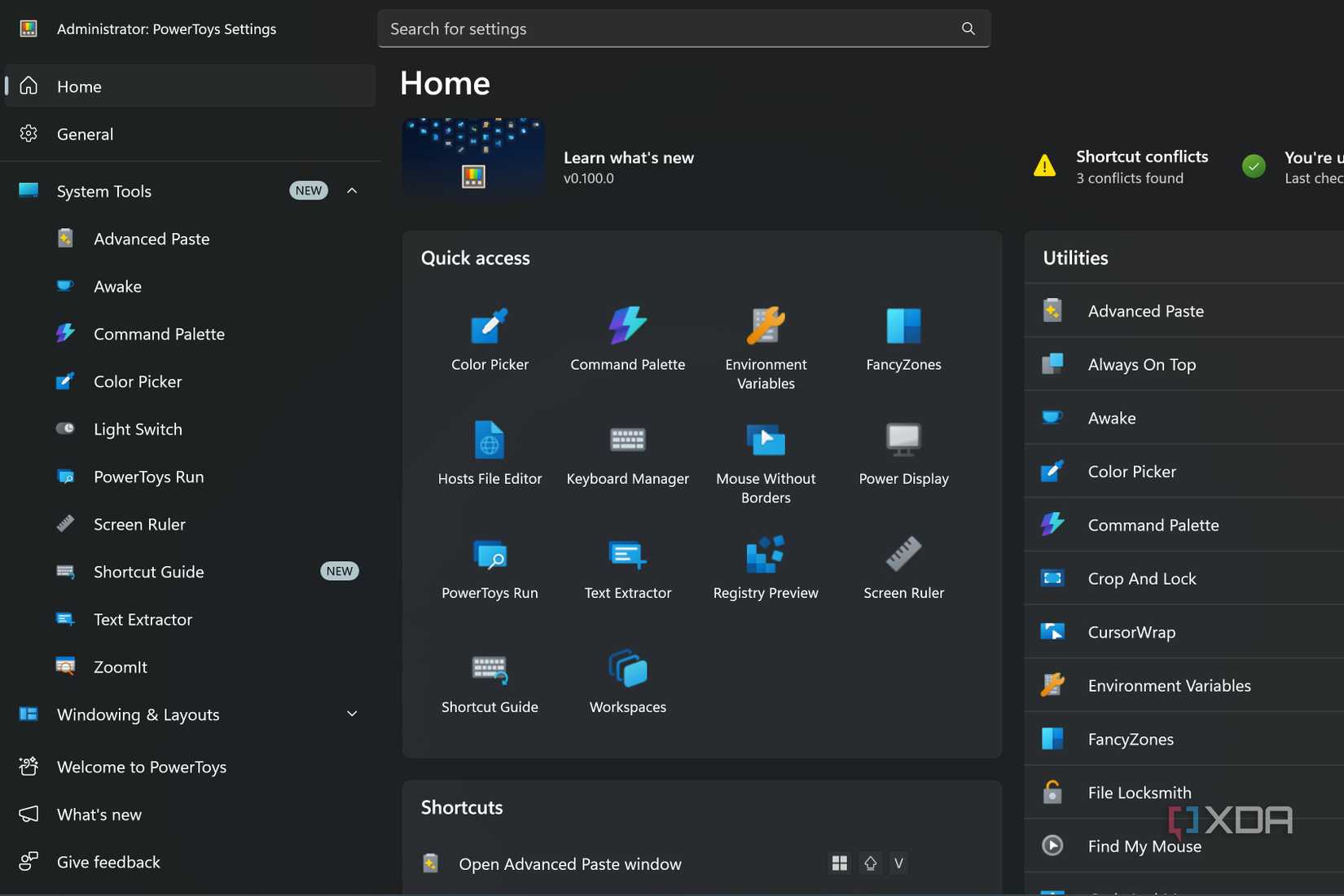1344x896 pixels.
Task: Select Color Picker in the Utilities list
Action: (x=1184, y=471)
